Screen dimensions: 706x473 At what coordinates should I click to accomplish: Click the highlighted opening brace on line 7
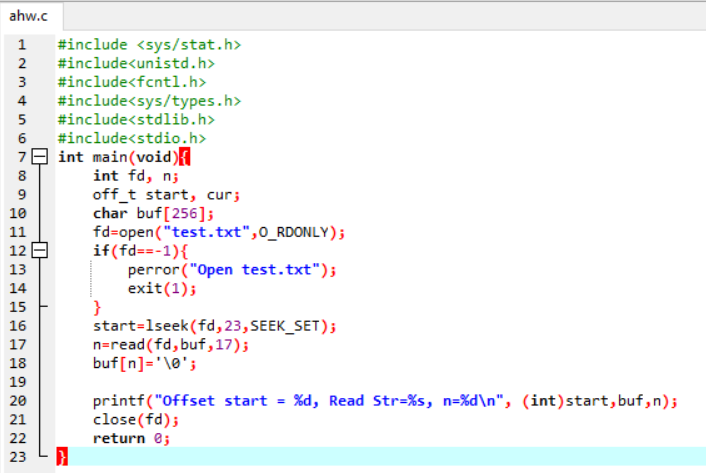coord(185,157)
